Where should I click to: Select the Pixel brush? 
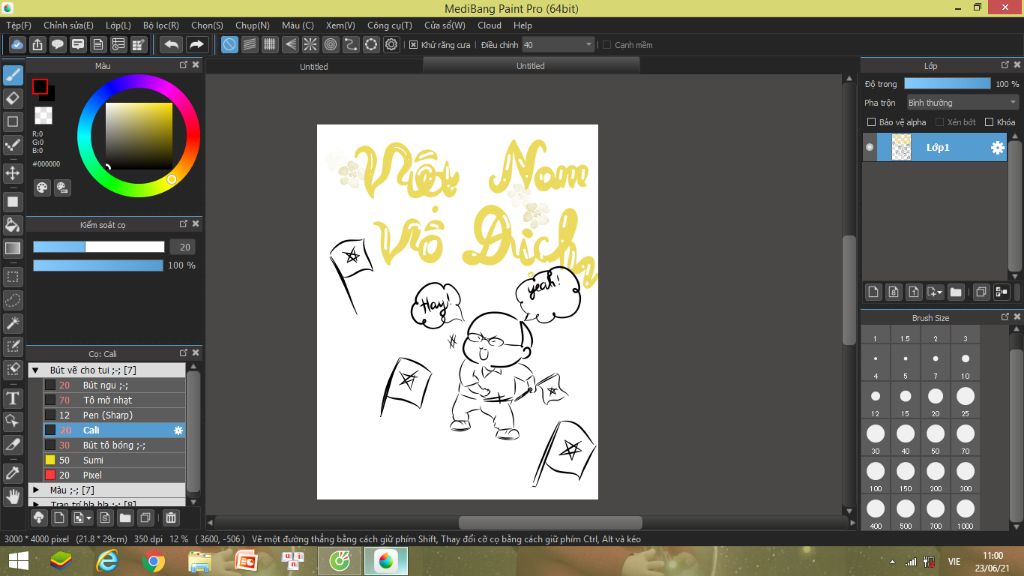click(114, 475)
